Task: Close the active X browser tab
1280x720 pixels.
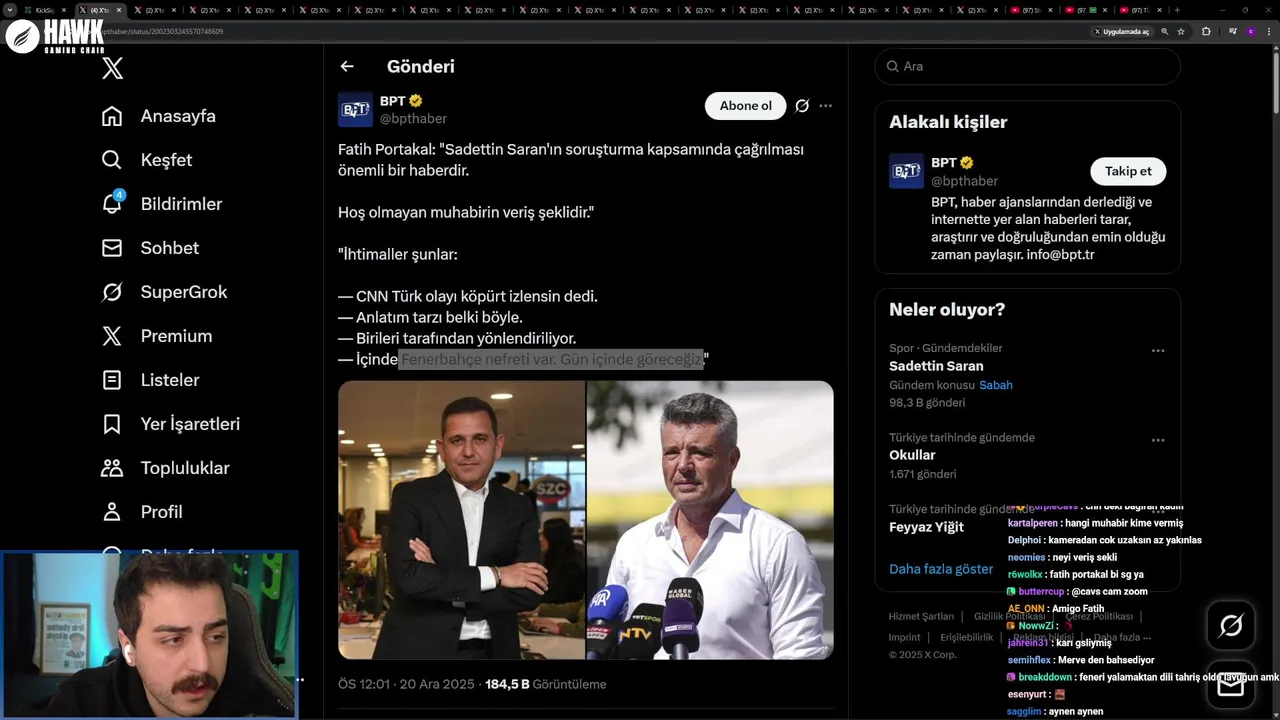Action: [x=119, y=10]
